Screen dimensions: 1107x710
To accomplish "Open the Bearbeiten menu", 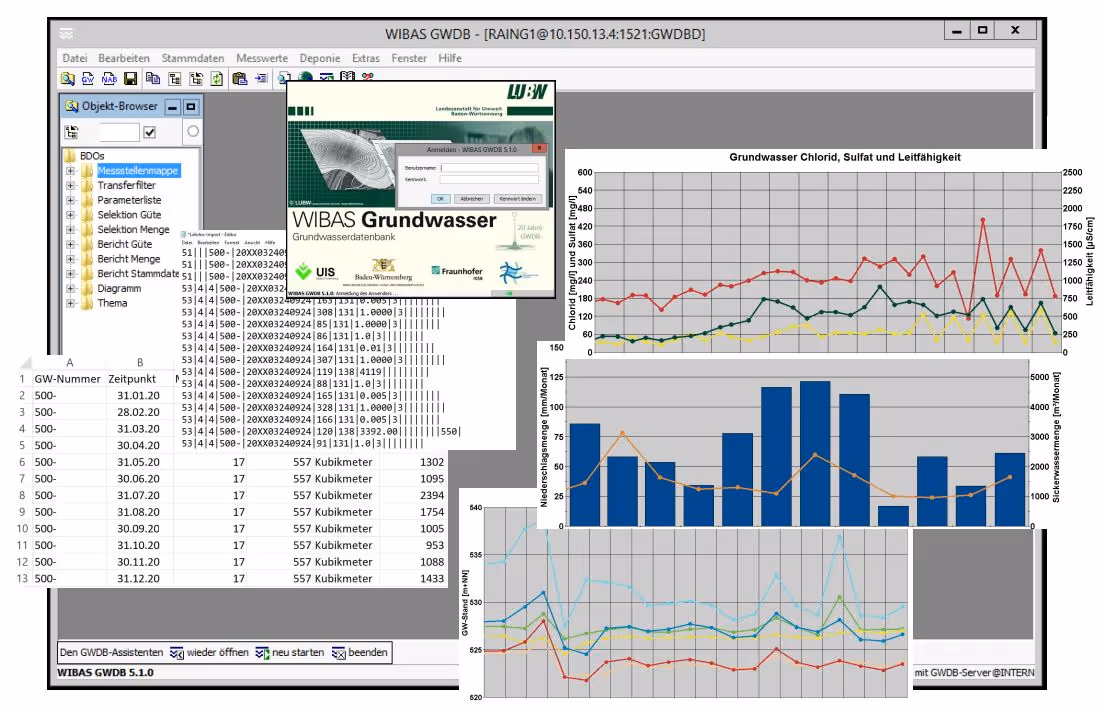I will coord(124,58).
